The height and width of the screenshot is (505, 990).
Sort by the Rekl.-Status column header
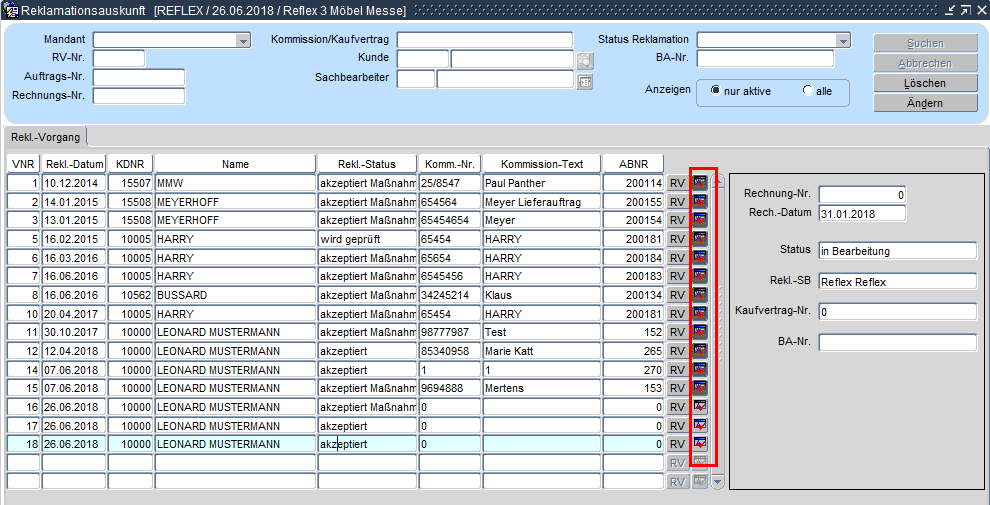click(366, 164)
